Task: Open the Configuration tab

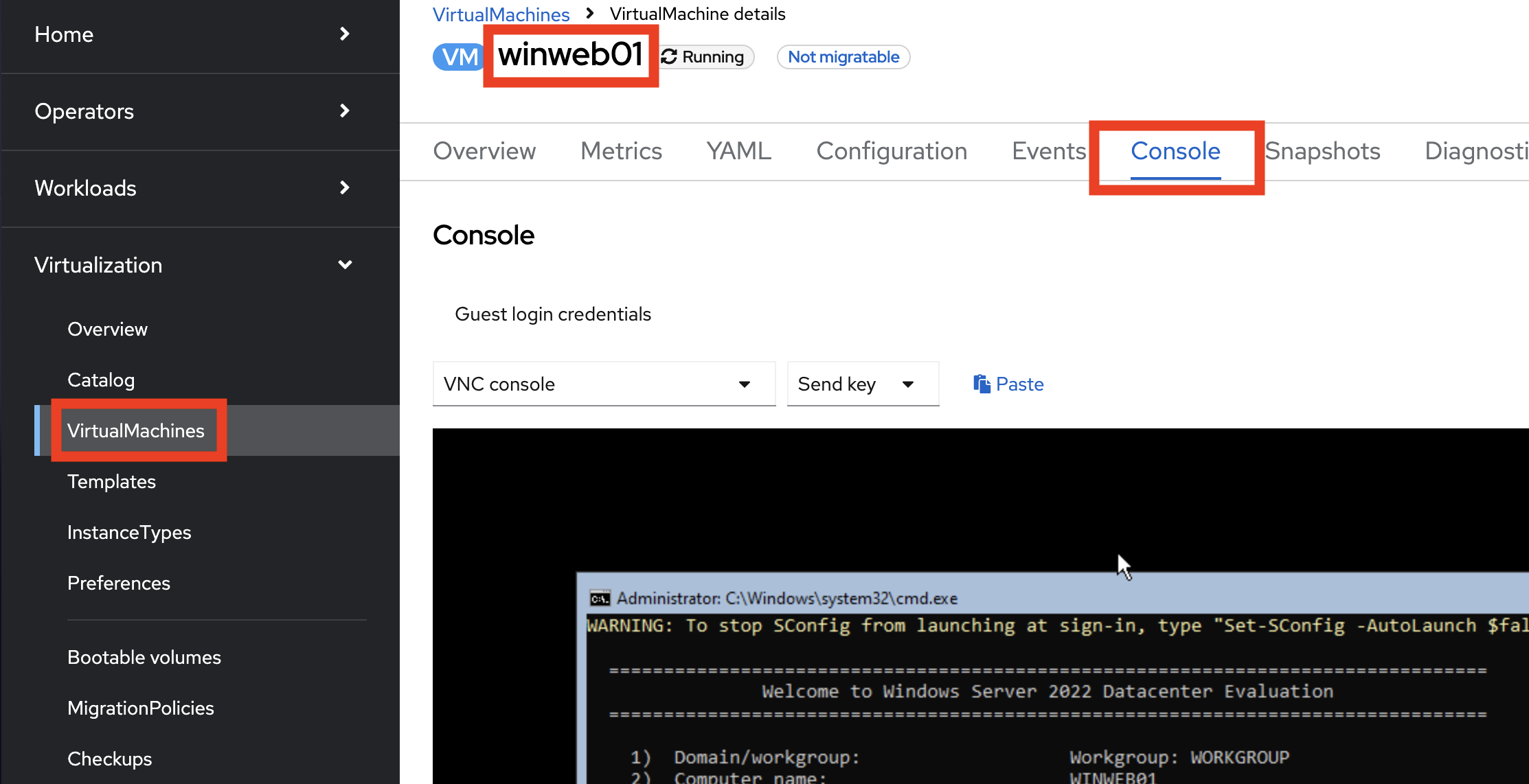Action: click(x=892, y=151)
